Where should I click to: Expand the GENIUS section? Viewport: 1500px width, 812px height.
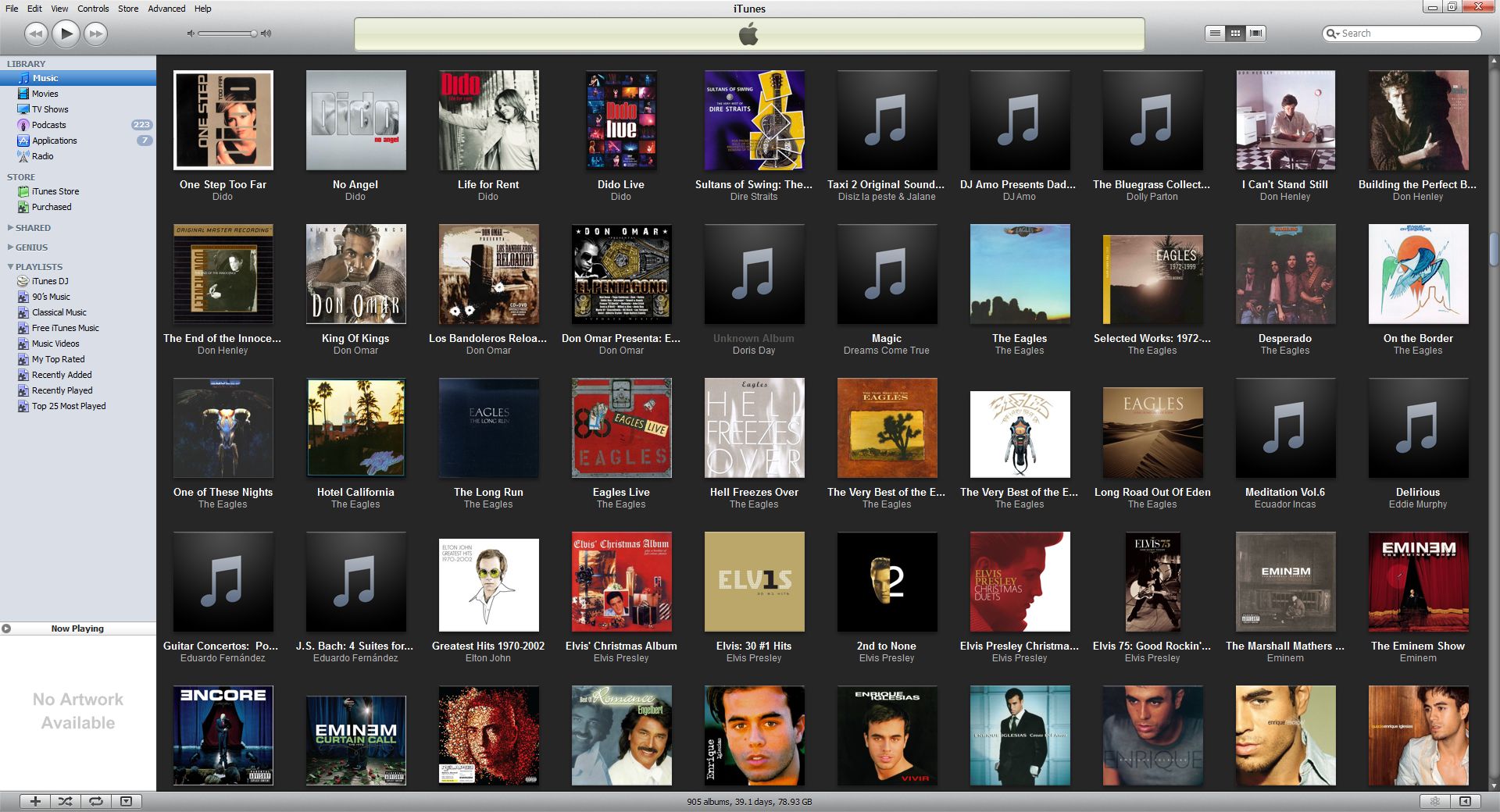(x=10, y=248)
